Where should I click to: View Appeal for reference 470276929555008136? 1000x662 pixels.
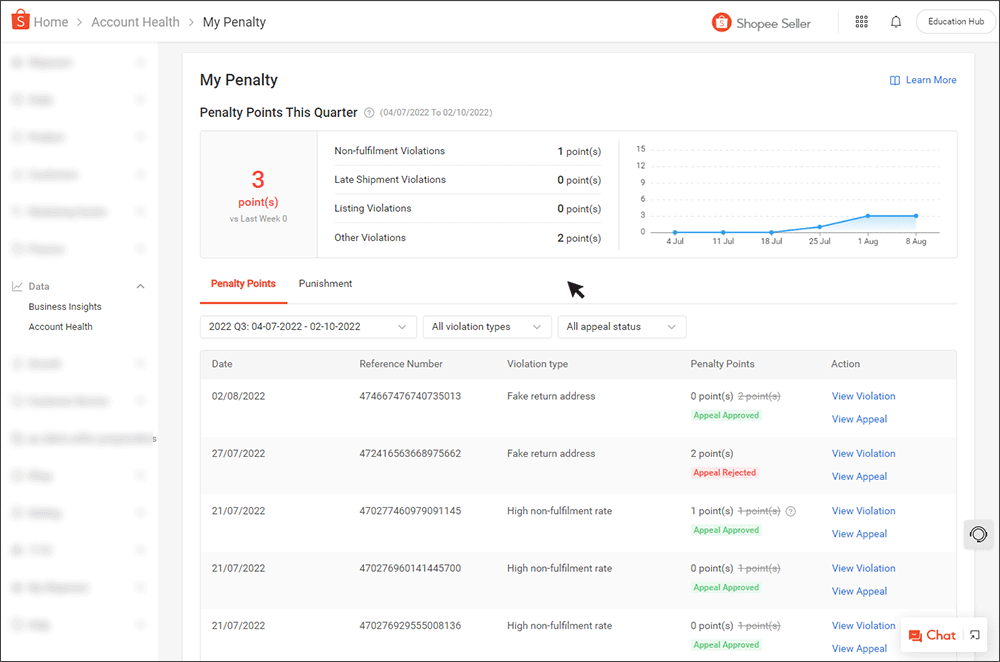point(859,649)
